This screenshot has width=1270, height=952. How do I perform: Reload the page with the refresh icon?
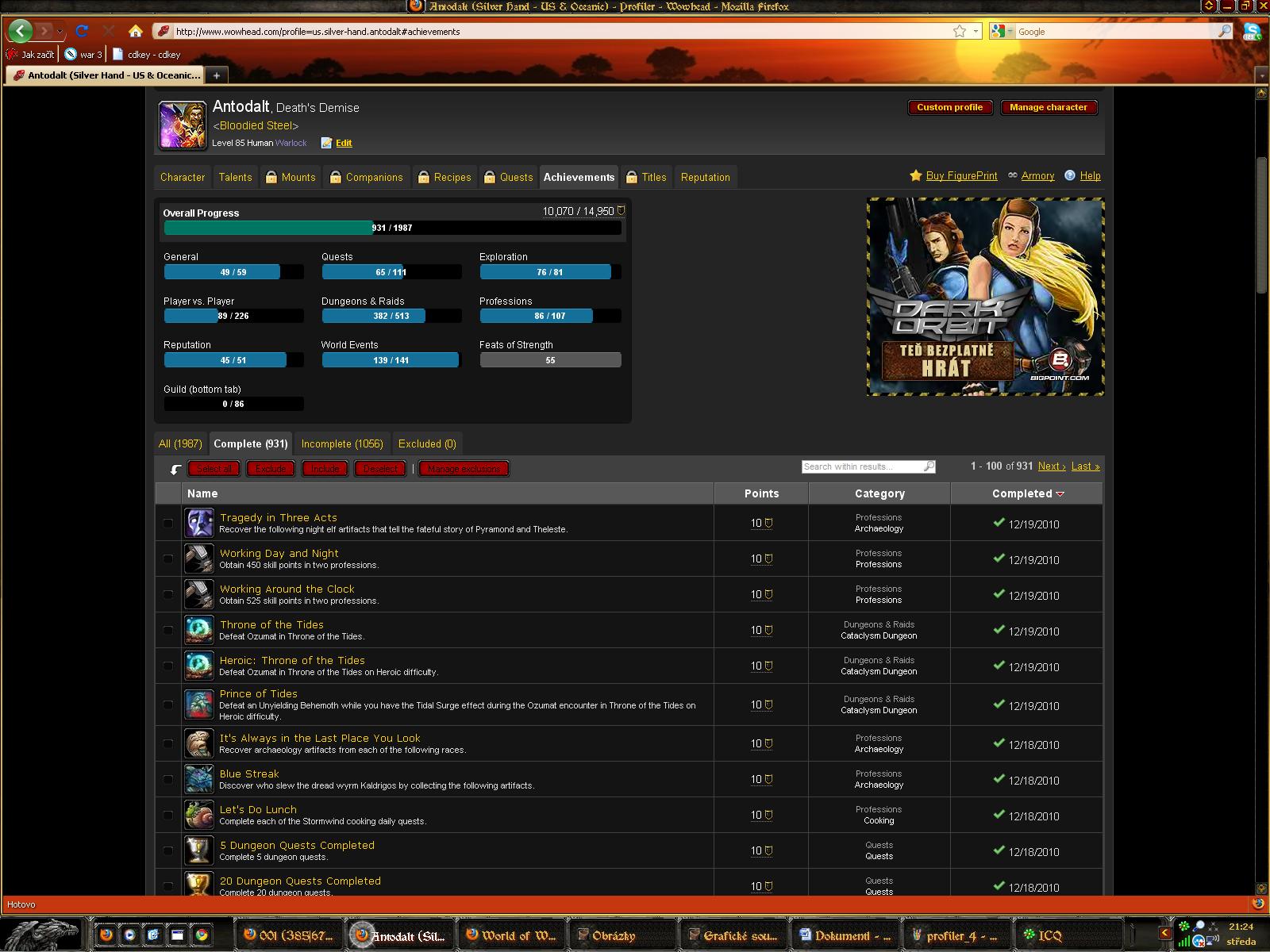[x=82, y=32]
